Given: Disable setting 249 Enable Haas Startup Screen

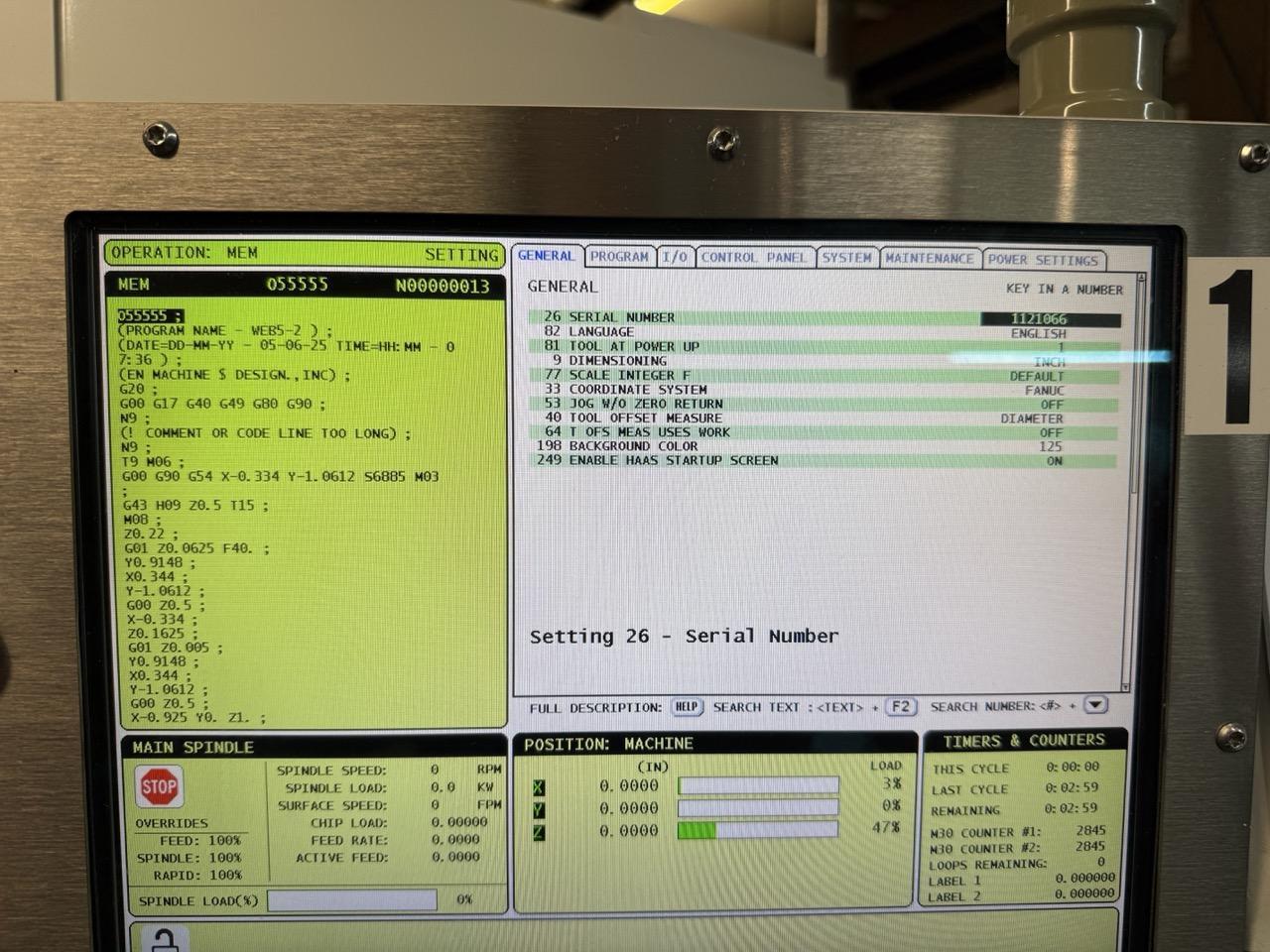Looking at the screenshot, I should pyautogui.click(x=1053, y=461).
